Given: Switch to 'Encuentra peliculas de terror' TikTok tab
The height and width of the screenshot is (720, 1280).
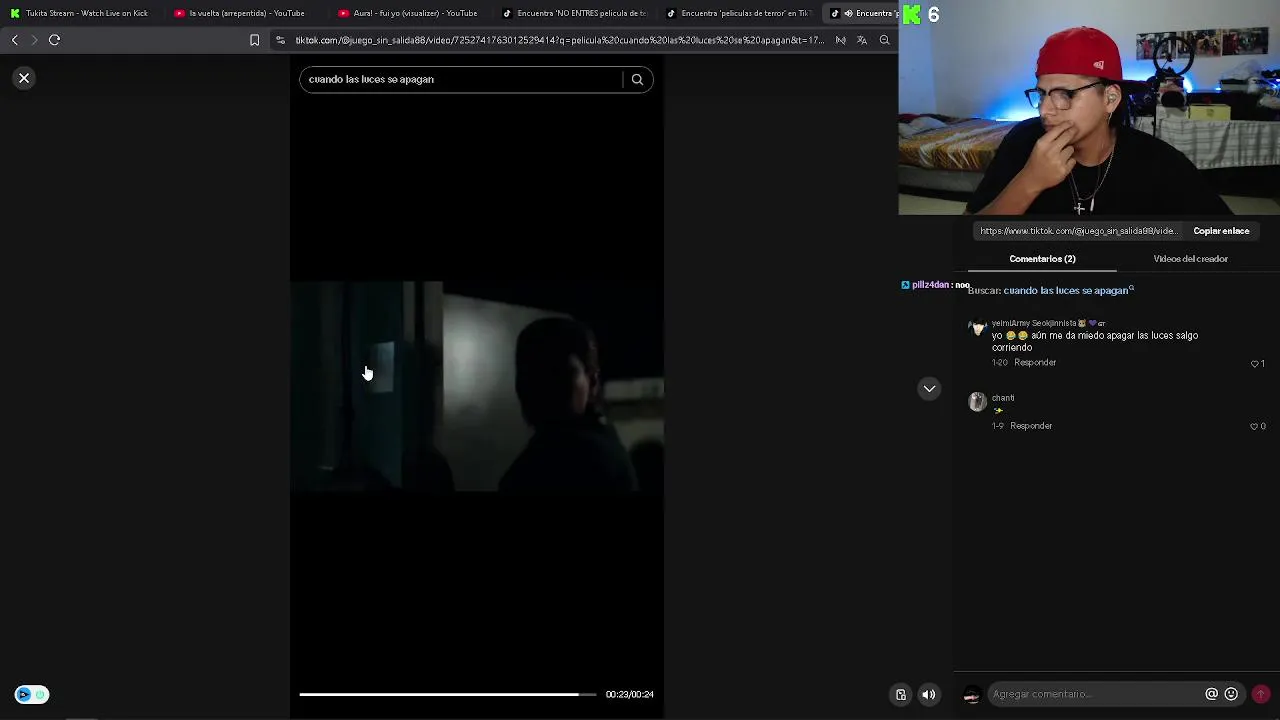Looking at the screenshot, I should tap(738, 13).
